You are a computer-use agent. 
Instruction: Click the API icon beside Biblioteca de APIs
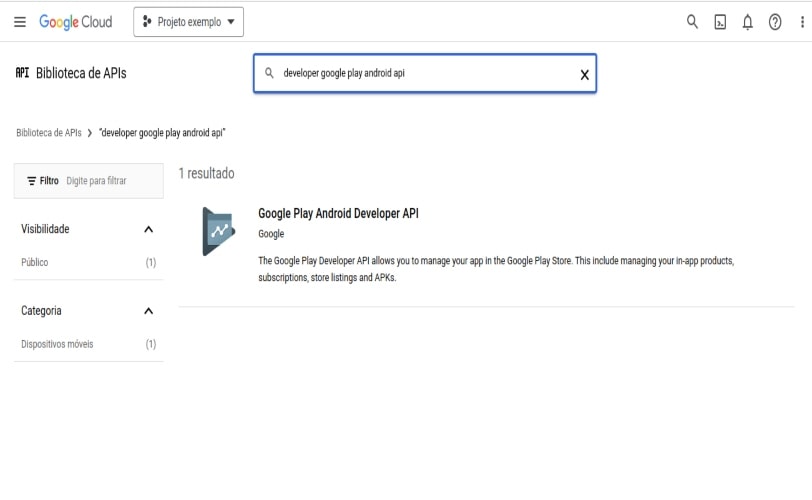(22, 73)
